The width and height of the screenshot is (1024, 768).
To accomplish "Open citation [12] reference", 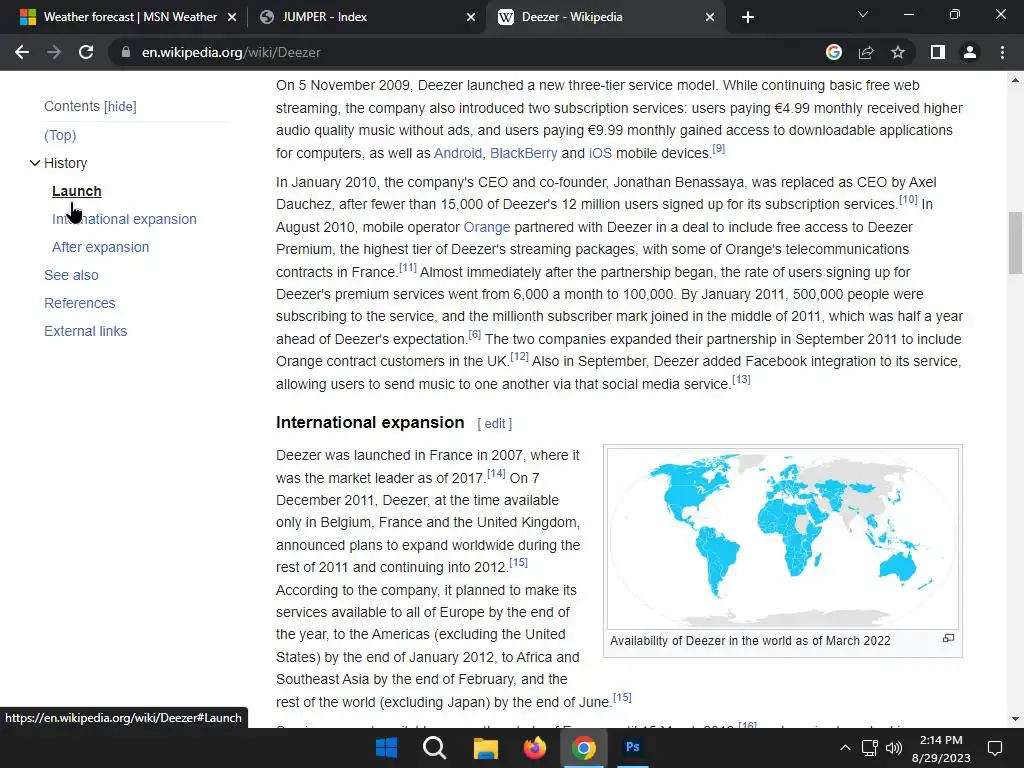I will 520,357.
